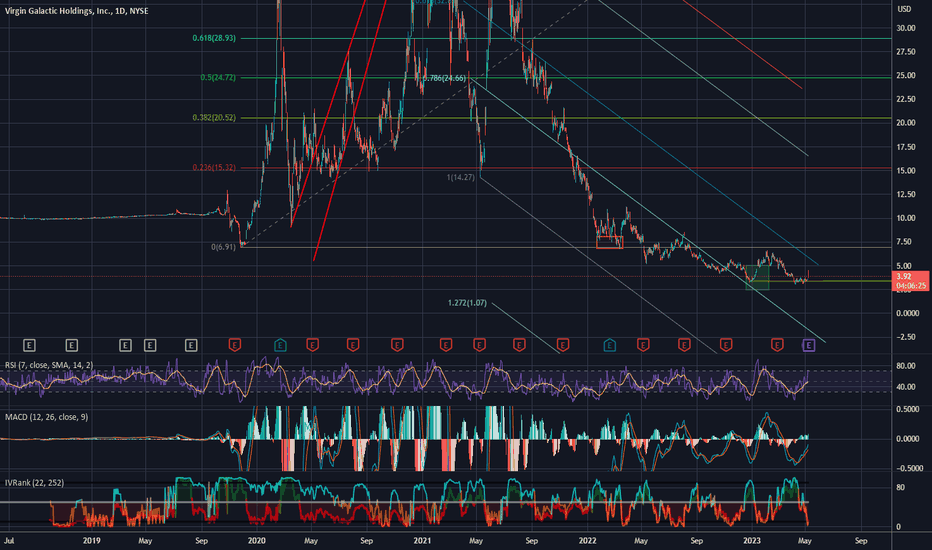Click the 2022 label on the time axis

587,541
